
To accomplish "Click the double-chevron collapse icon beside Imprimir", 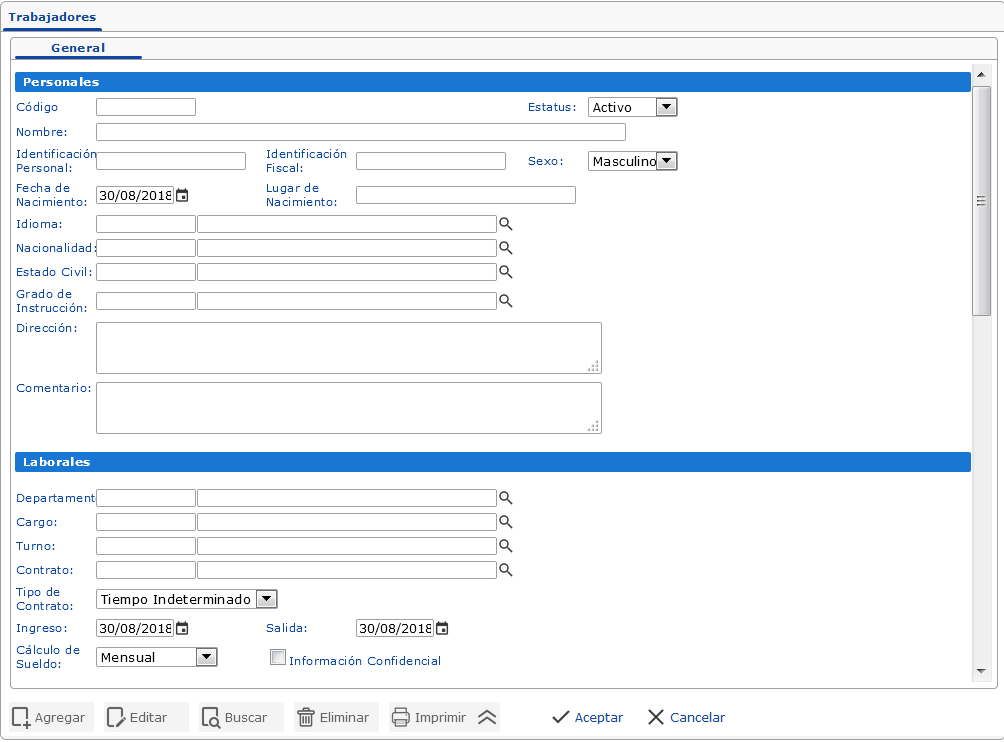I will [487, 717].
